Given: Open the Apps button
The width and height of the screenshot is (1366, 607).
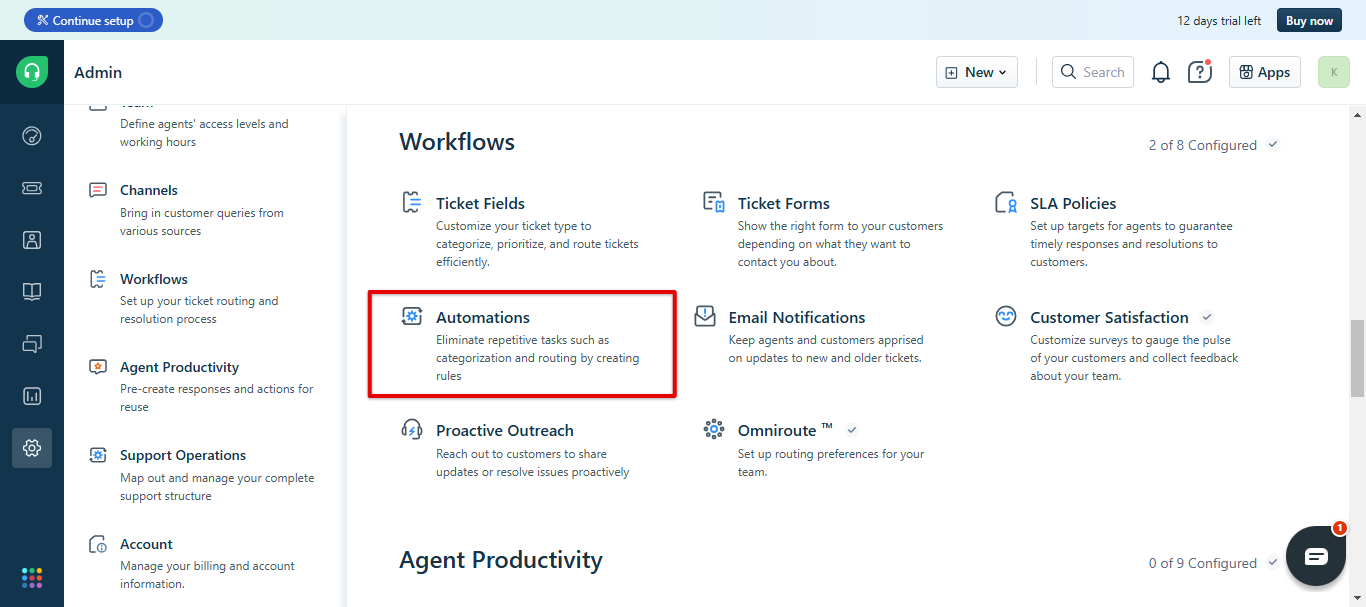Looking at the screenshot, I should tap(1265, 72).
